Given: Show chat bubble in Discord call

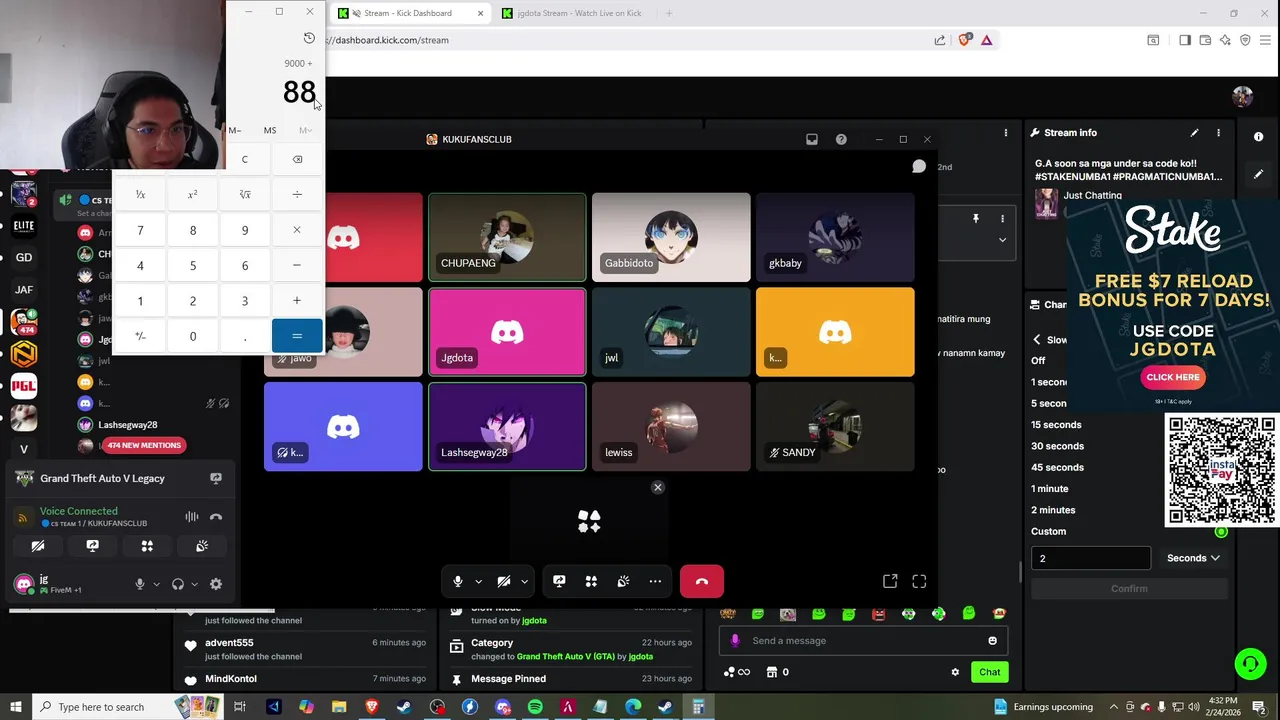Looking at the screenshot, I should (919, 166).
